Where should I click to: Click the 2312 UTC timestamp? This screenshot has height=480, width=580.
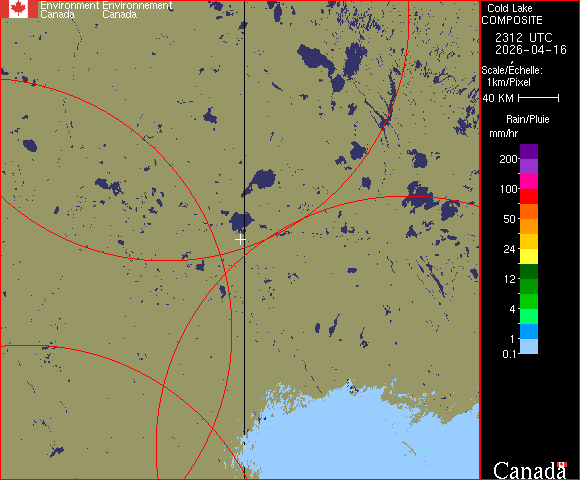523,37
